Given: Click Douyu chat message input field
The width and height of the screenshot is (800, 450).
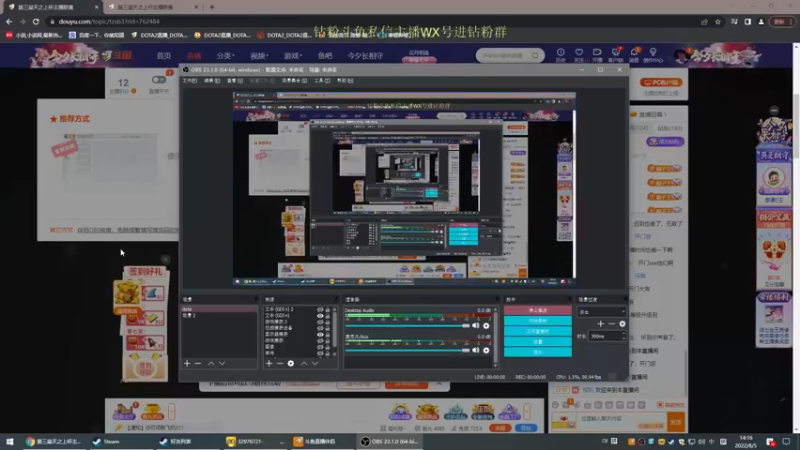Looking at the screenshot, I should click(x=621, y=422).
